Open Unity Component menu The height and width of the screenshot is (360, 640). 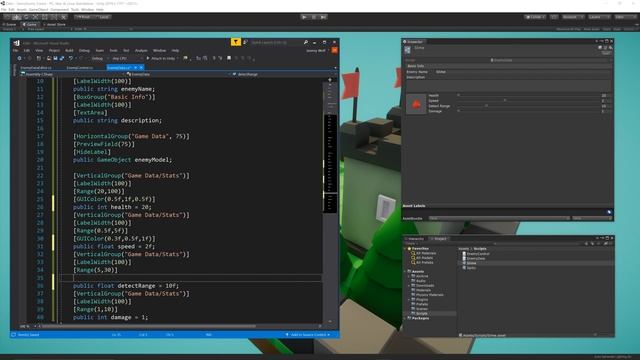point(59,9)
